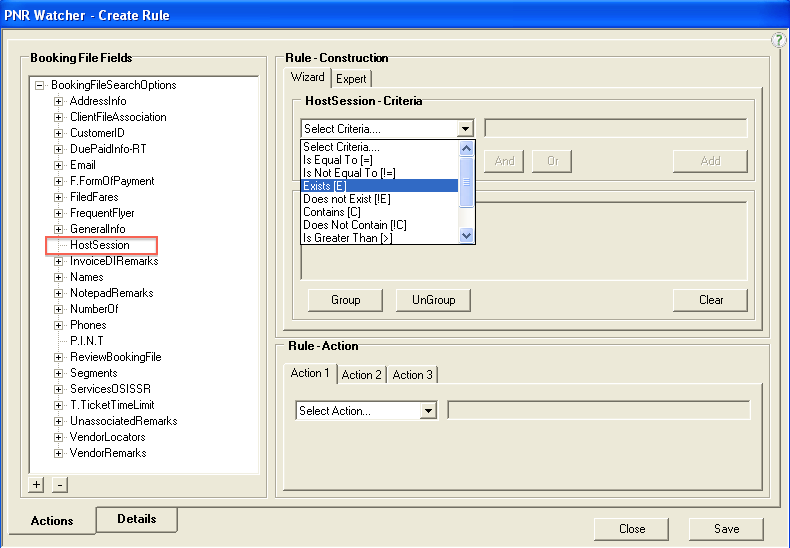Expand the Phones node

(x=58, y=325)
